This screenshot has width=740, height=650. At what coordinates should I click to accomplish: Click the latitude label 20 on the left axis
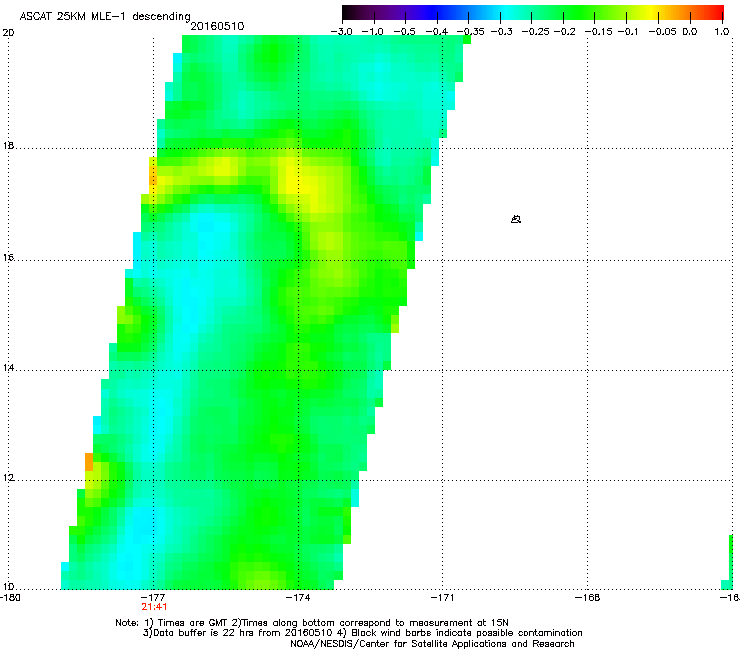[x=8, y=33]
